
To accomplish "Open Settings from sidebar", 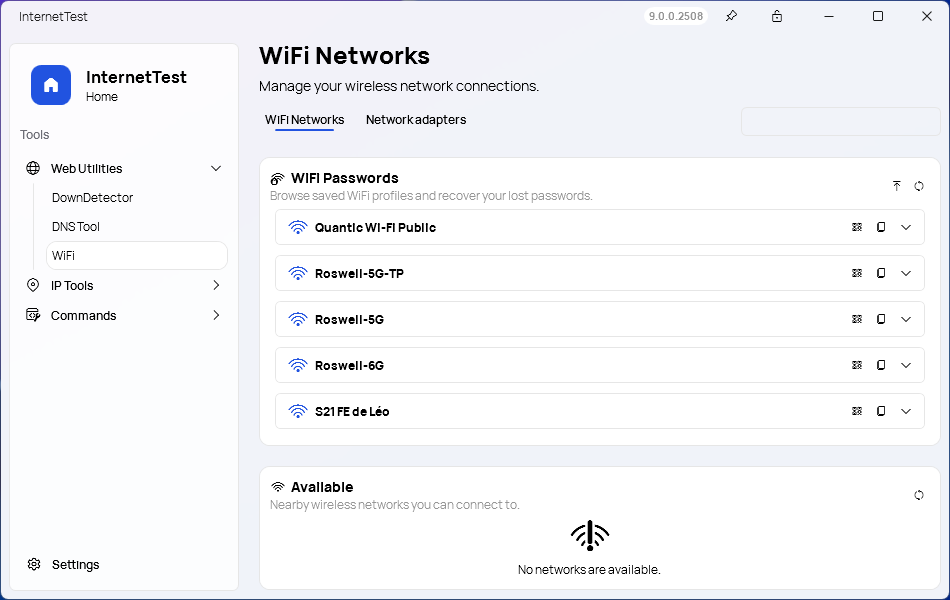I will [75, 564].
